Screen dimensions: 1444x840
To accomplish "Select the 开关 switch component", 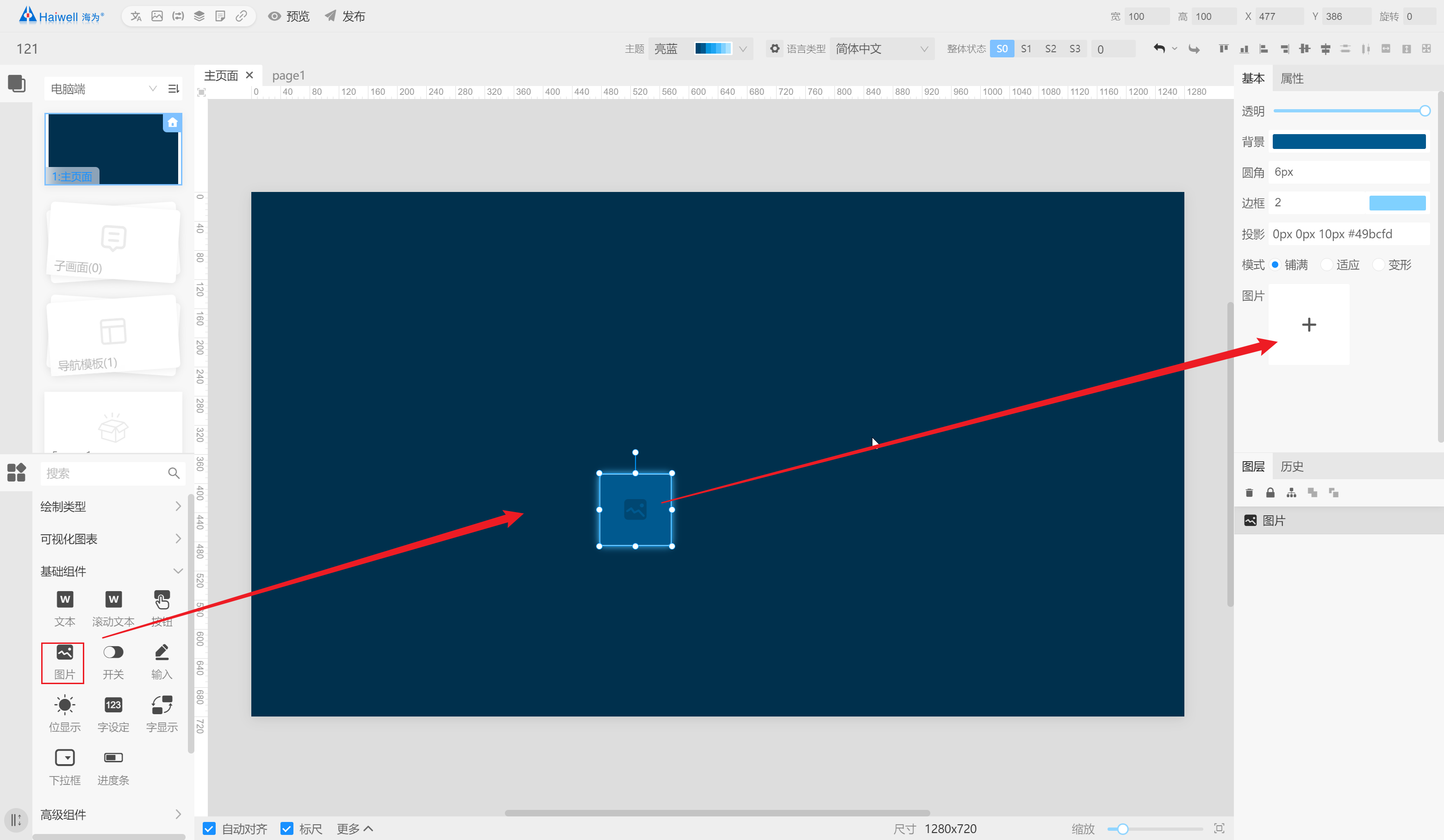I will click(113, 662).
